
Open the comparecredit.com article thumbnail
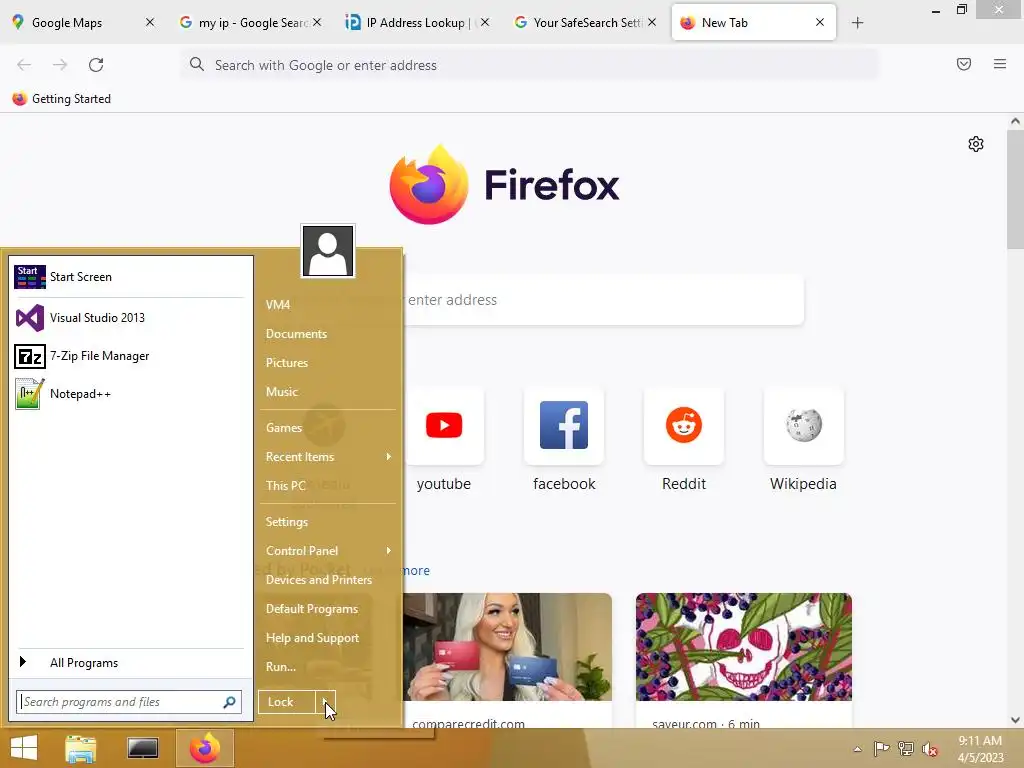tap(507, 647)
